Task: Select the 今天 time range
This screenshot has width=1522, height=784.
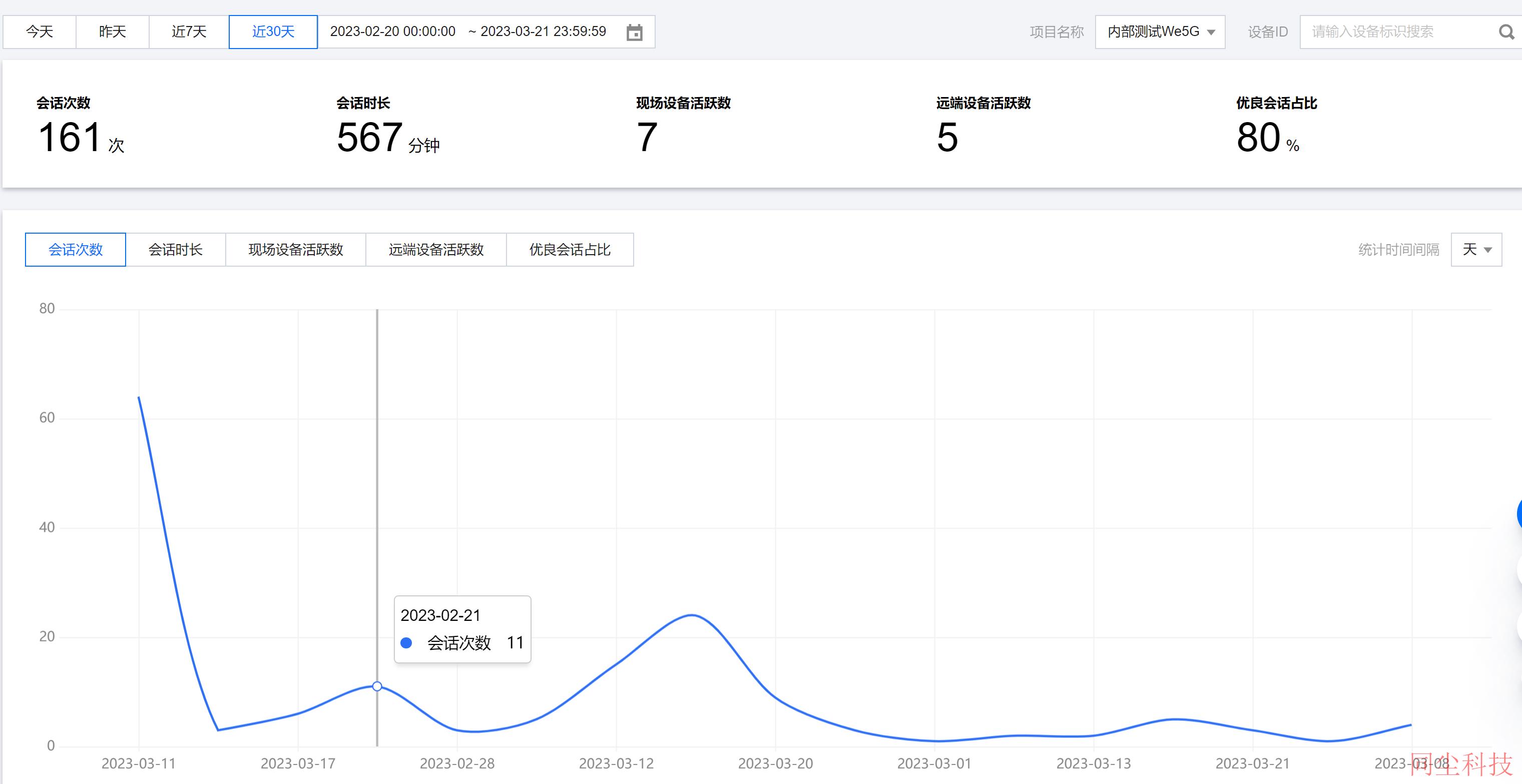Action: coord(40,32)
